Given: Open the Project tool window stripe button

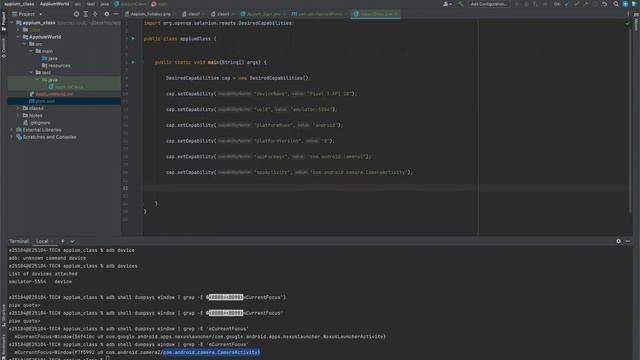Looking at the screenshot, I should click(4, 21).
